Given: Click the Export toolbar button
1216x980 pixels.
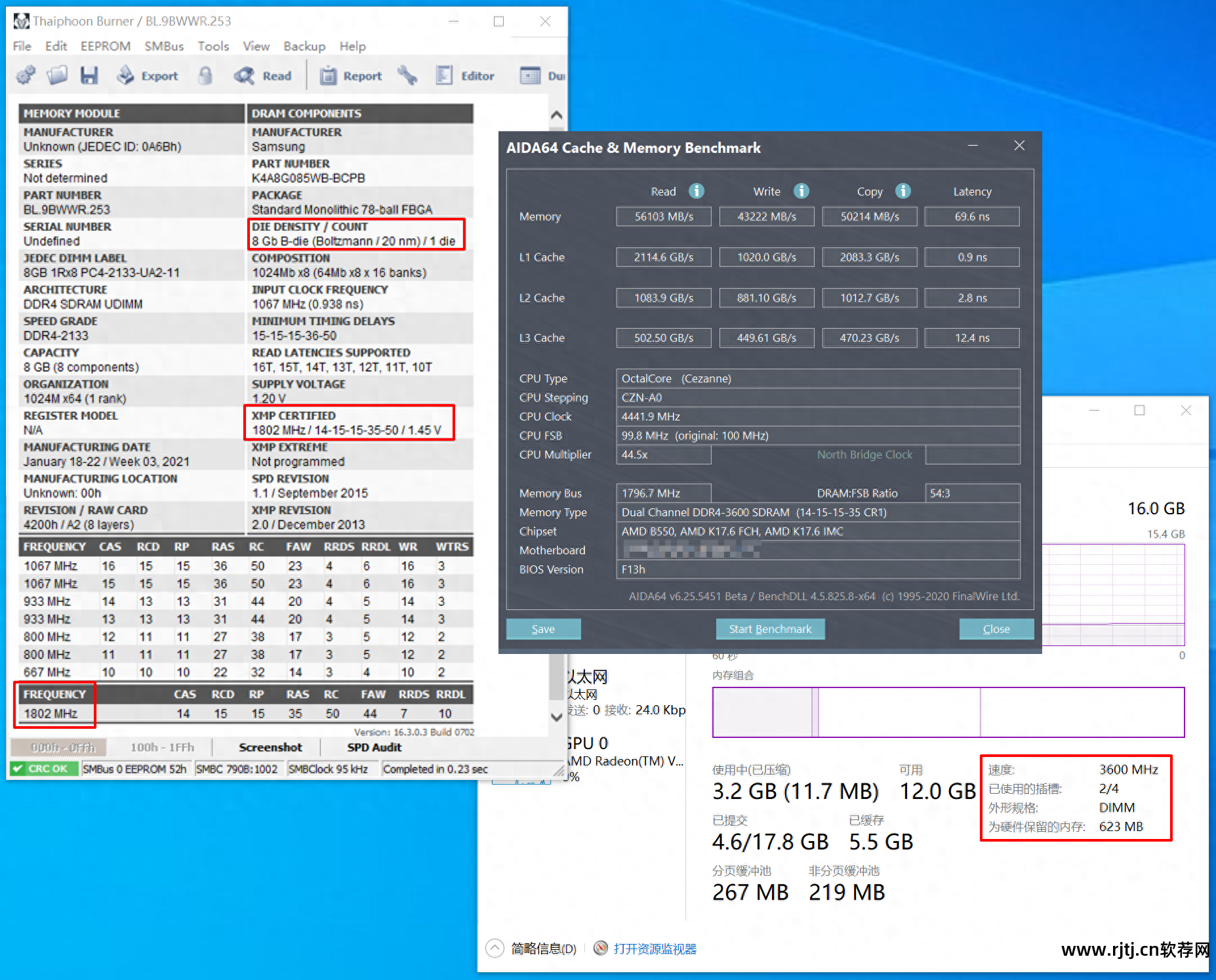Looking at the screenshot, I should (x=148, y=75).
